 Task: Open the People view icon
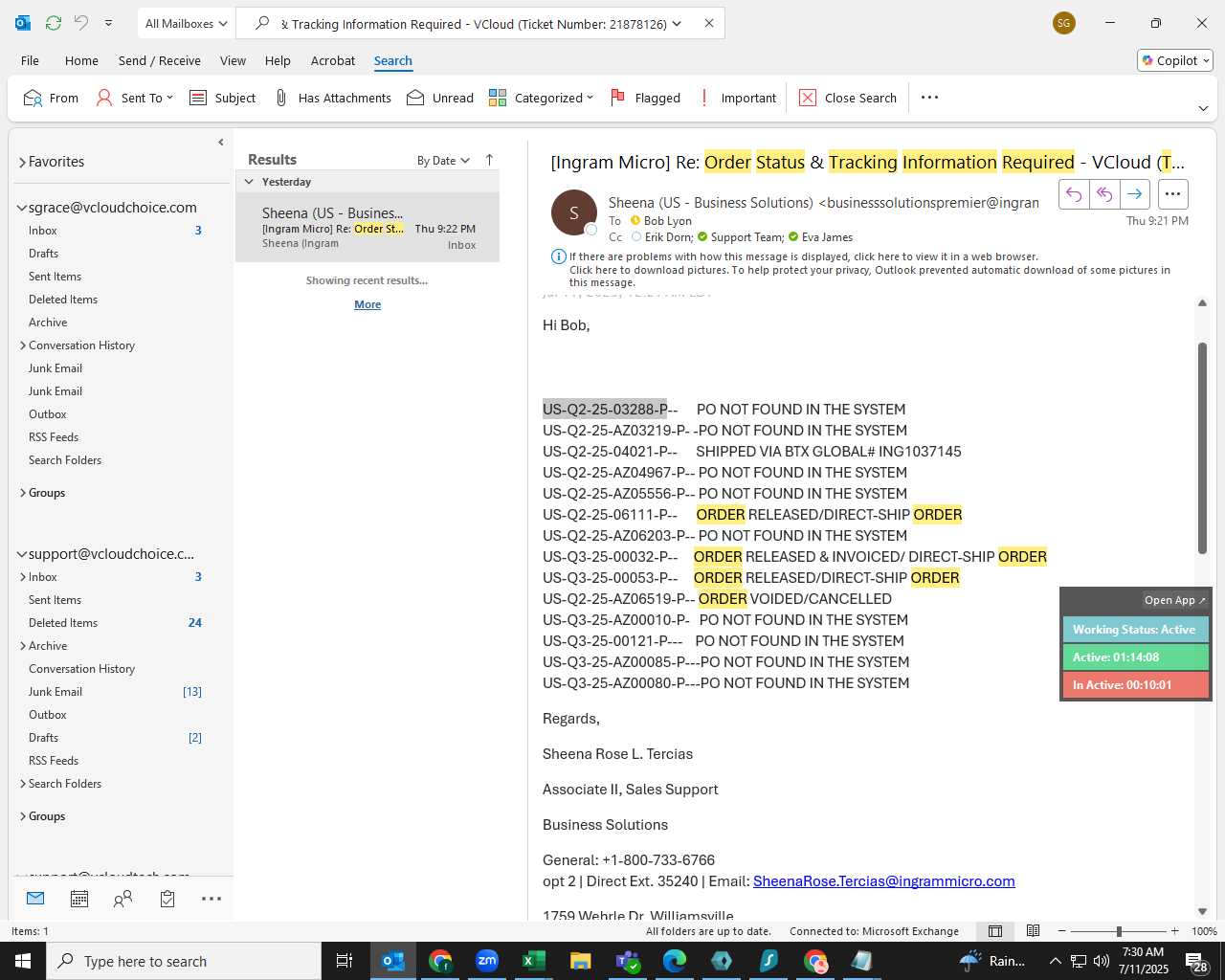(122, 899)
